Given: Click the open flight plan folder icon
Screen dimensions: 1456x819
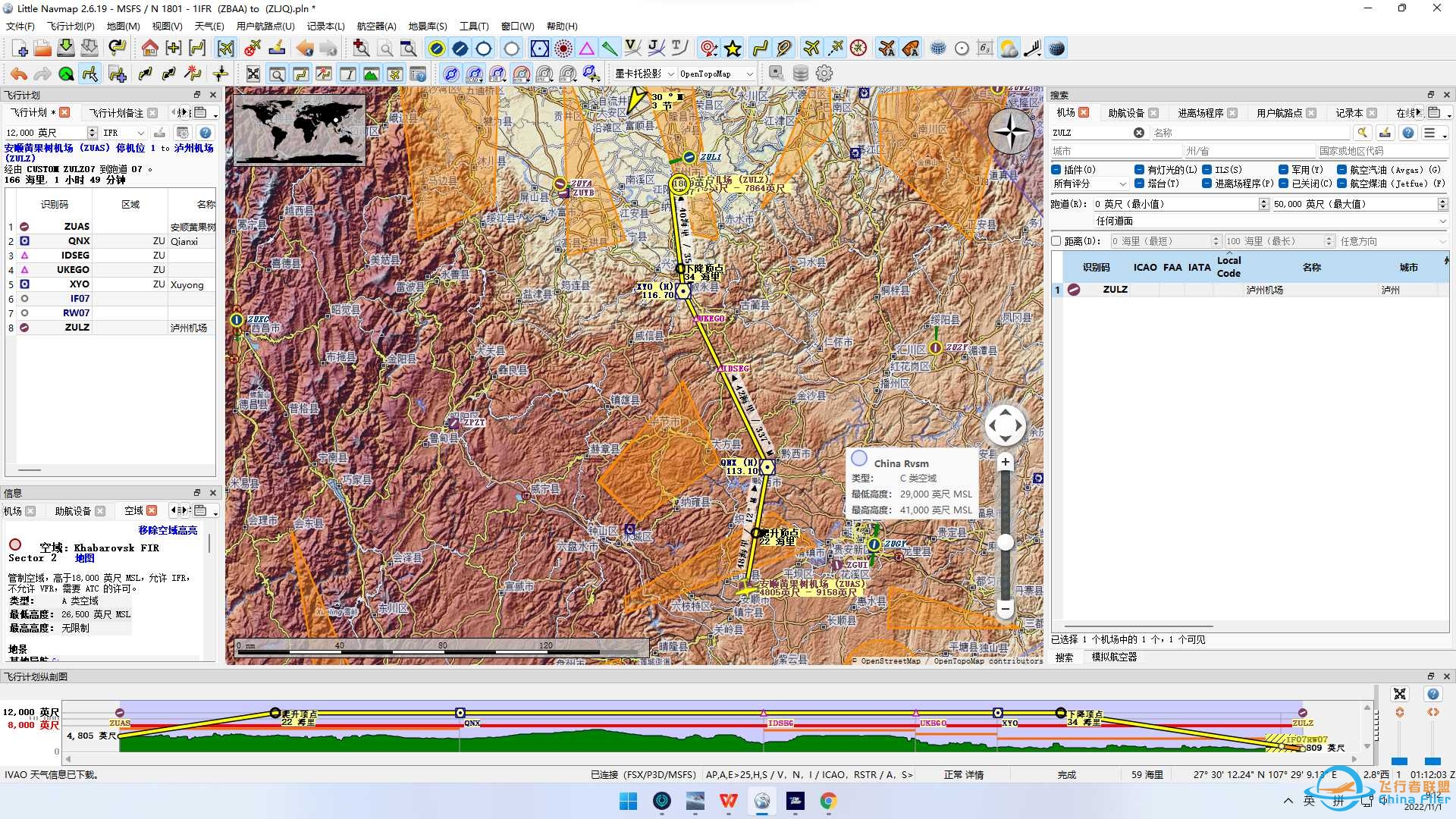Looking at the screenshot, I should point(43,49).
